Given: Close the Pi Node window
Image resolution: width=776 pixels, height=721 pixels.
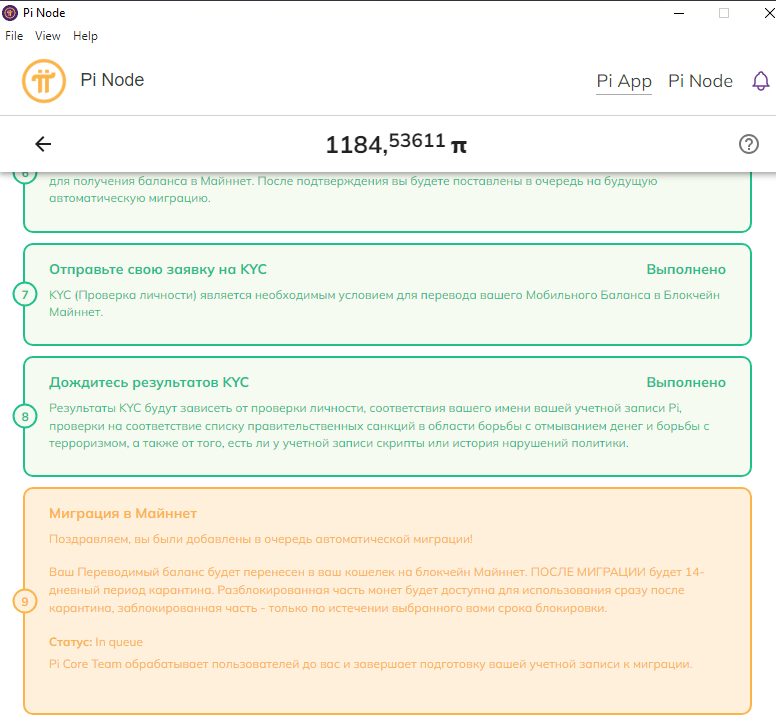Looking at the screenshot, I should 770,13.
